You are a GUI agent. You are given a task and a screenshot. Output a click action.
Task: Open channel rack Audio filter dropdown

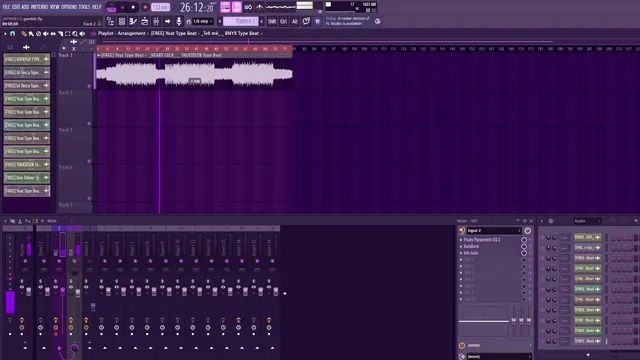point(587,221)
